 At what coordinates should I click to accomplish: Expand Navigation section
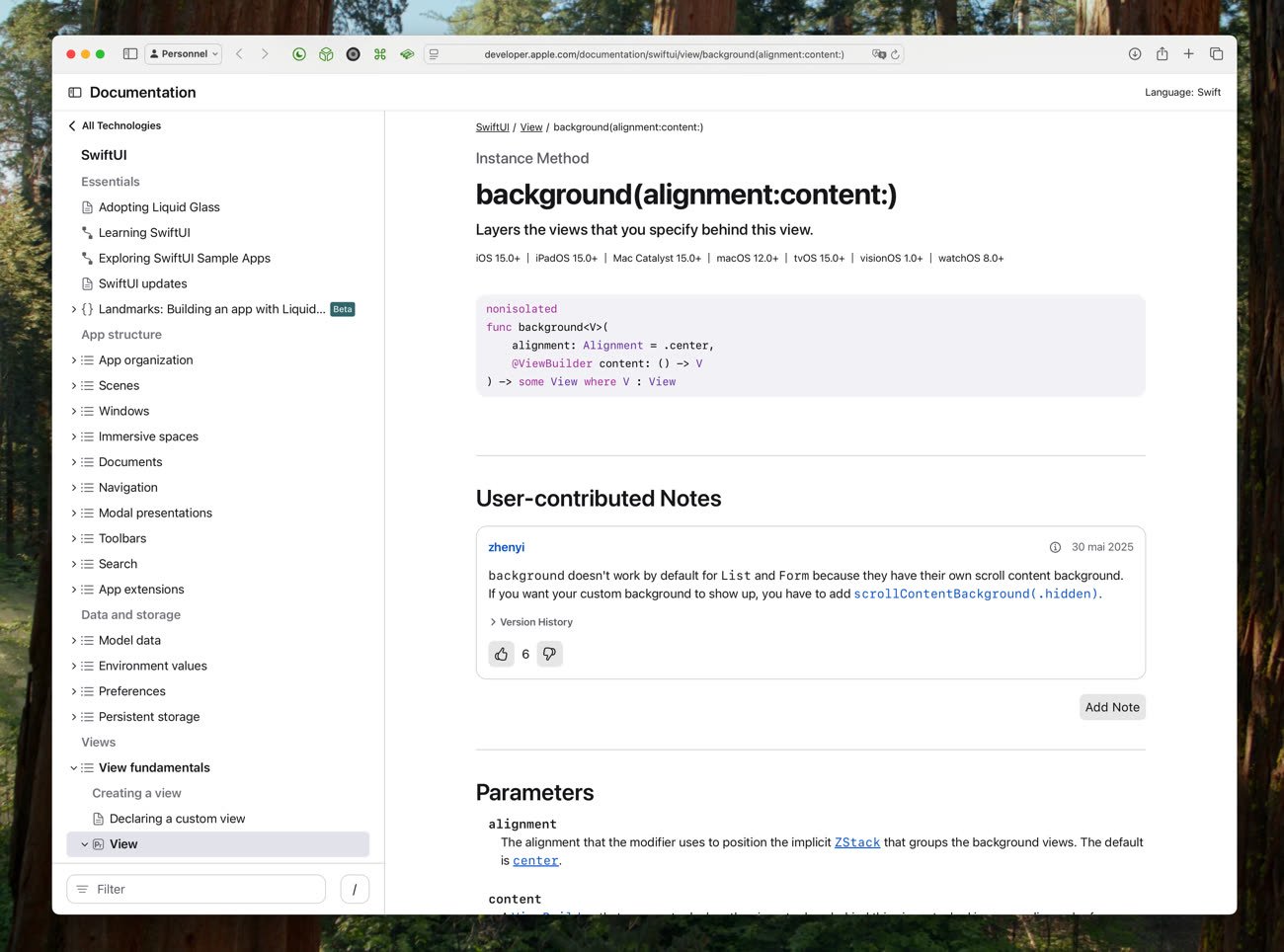click(x=73, y=488)
